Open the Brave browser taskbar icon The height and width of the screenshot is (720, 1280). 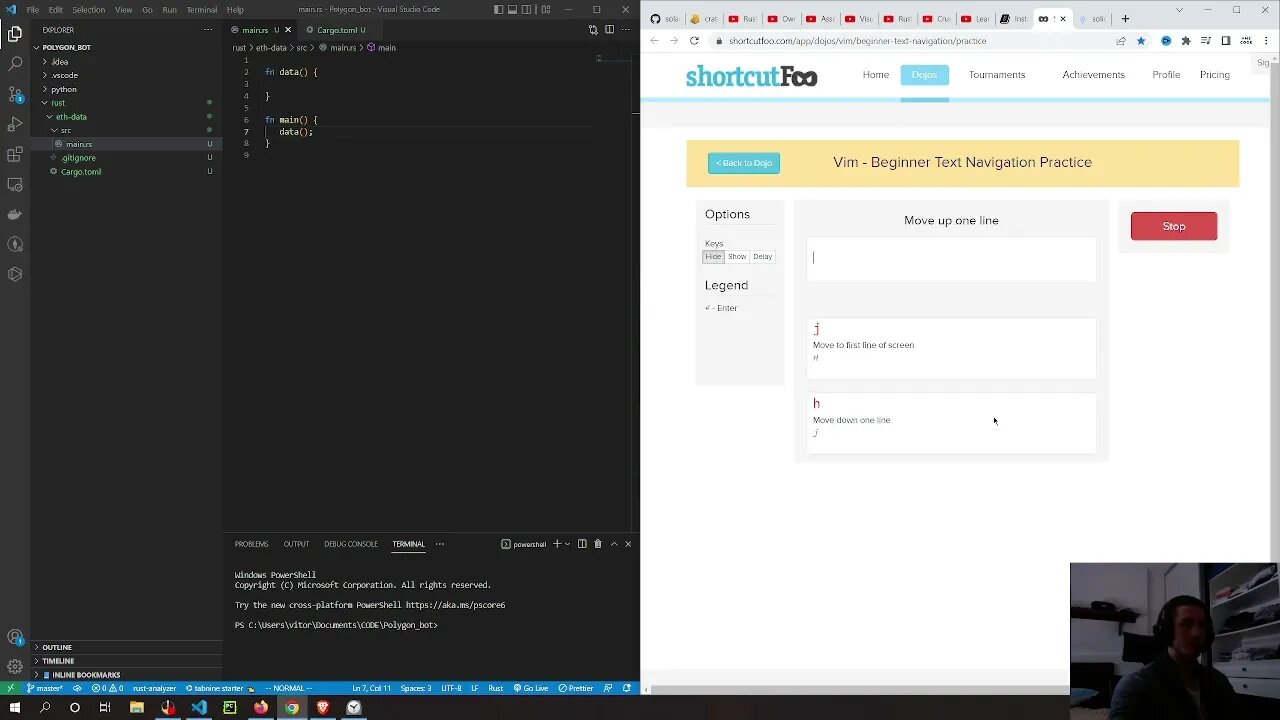pos(322,707)
